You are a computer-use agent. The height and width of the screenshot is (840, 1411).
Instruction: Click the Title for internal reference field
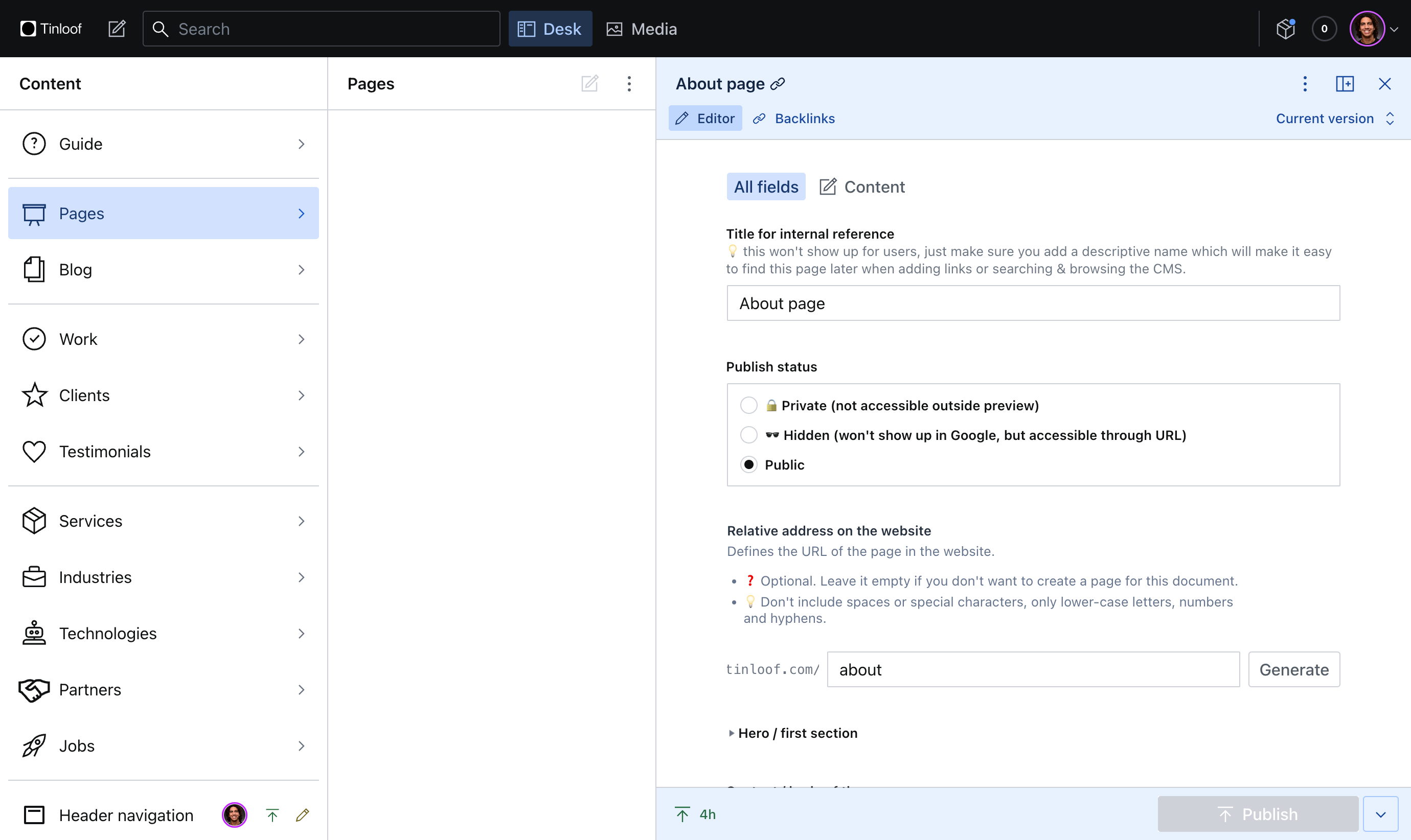[x=1033, y=304]
